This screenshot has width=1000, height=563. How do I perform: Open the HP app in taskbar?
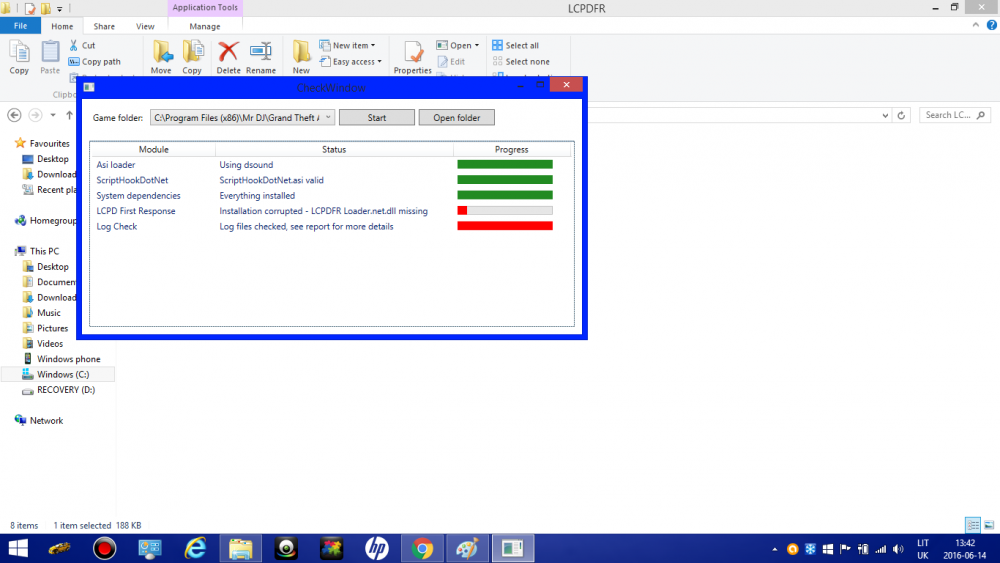coord(376,548)
